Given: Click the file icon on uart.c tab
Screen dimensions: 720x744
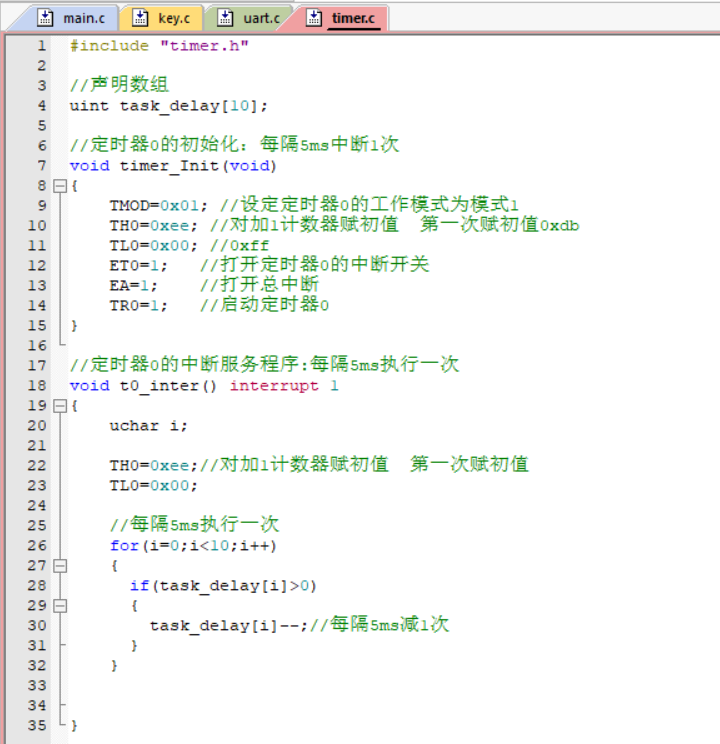Looking at the screenshot, I should tap(225, 18).
